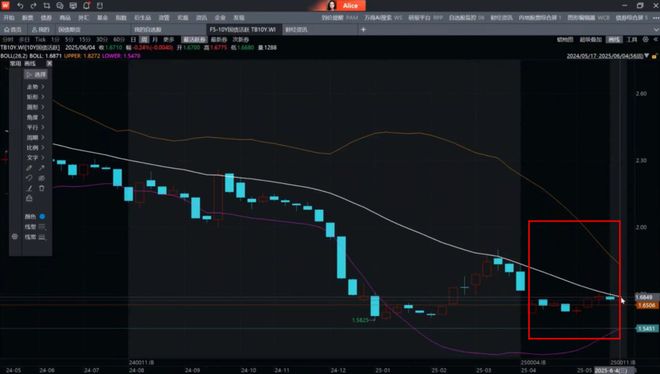Image resolution: width=660 pixels, height=374 pixels.
Task: Select the 60分 period option
Action: [x=119, y=40]
